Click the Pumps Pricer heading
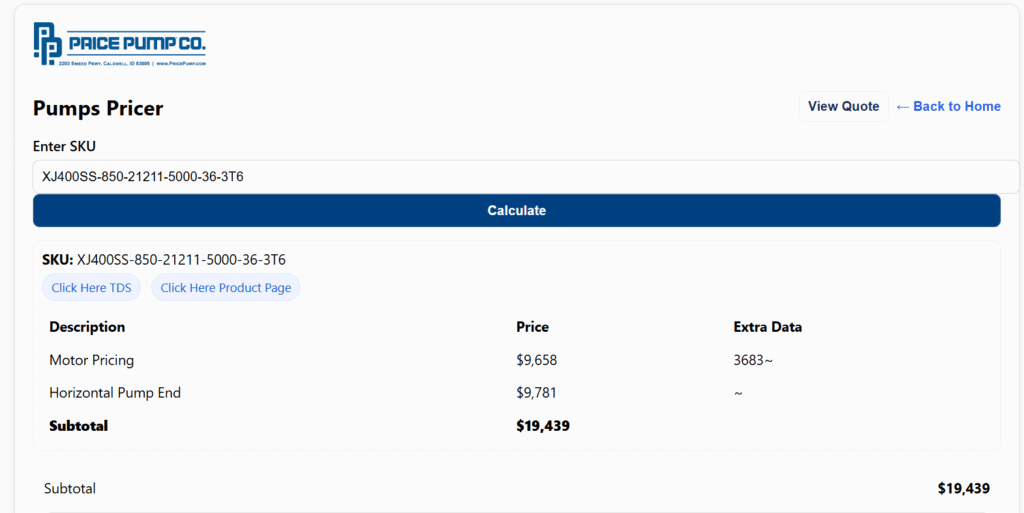 98,108
